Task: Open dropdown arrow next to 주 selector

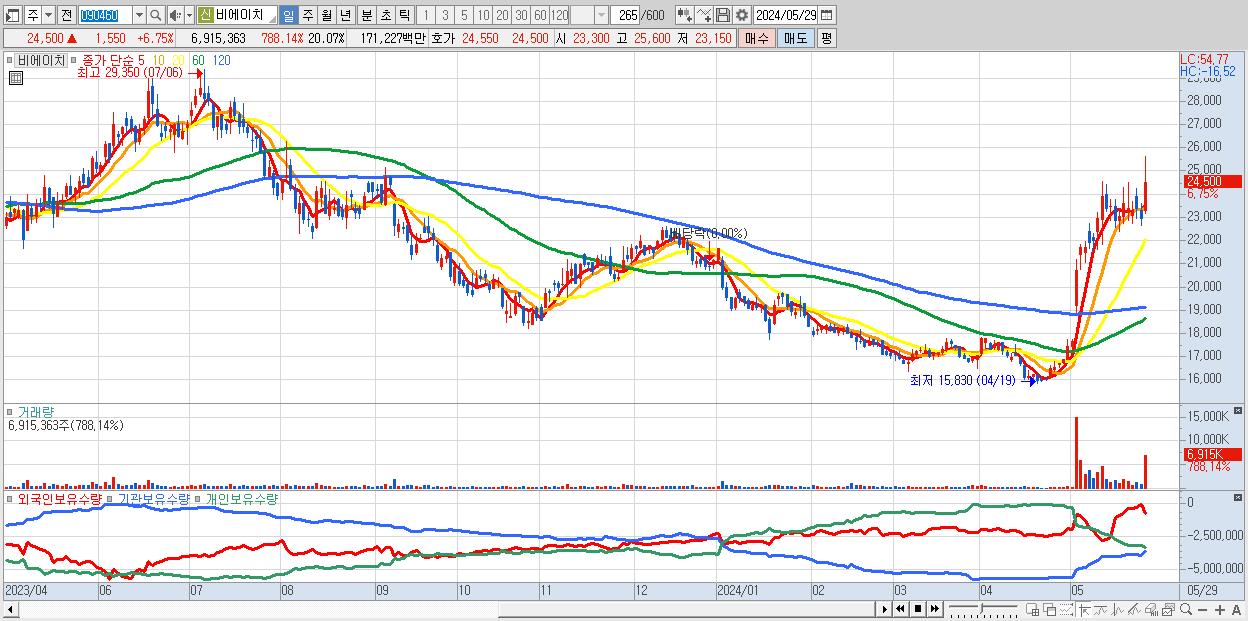Action: coord(47,15)
